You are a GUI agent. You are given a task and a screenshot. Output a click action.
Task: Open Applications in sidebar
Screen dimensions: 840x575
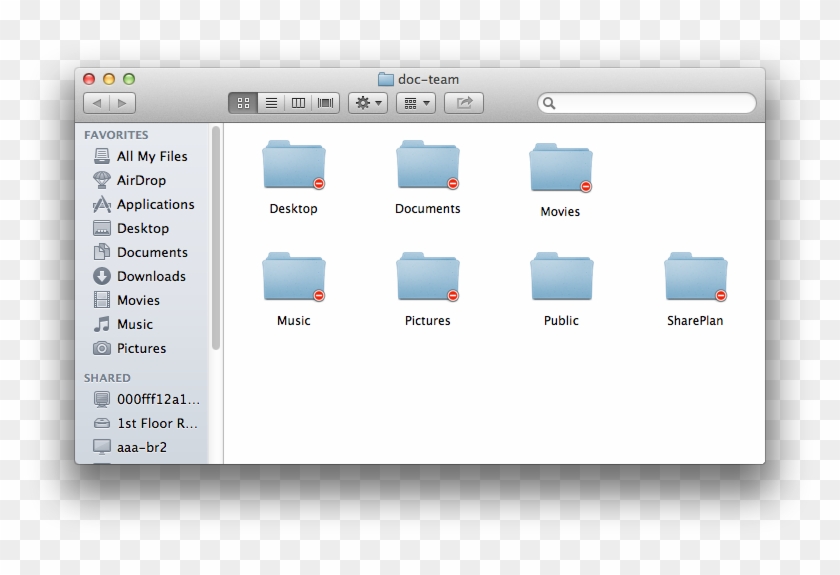point(141,204)
